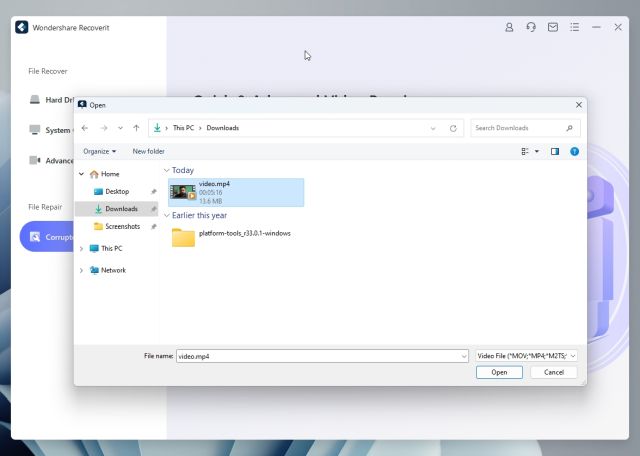Click the video.mp4 file name

[x=214, y=184]
